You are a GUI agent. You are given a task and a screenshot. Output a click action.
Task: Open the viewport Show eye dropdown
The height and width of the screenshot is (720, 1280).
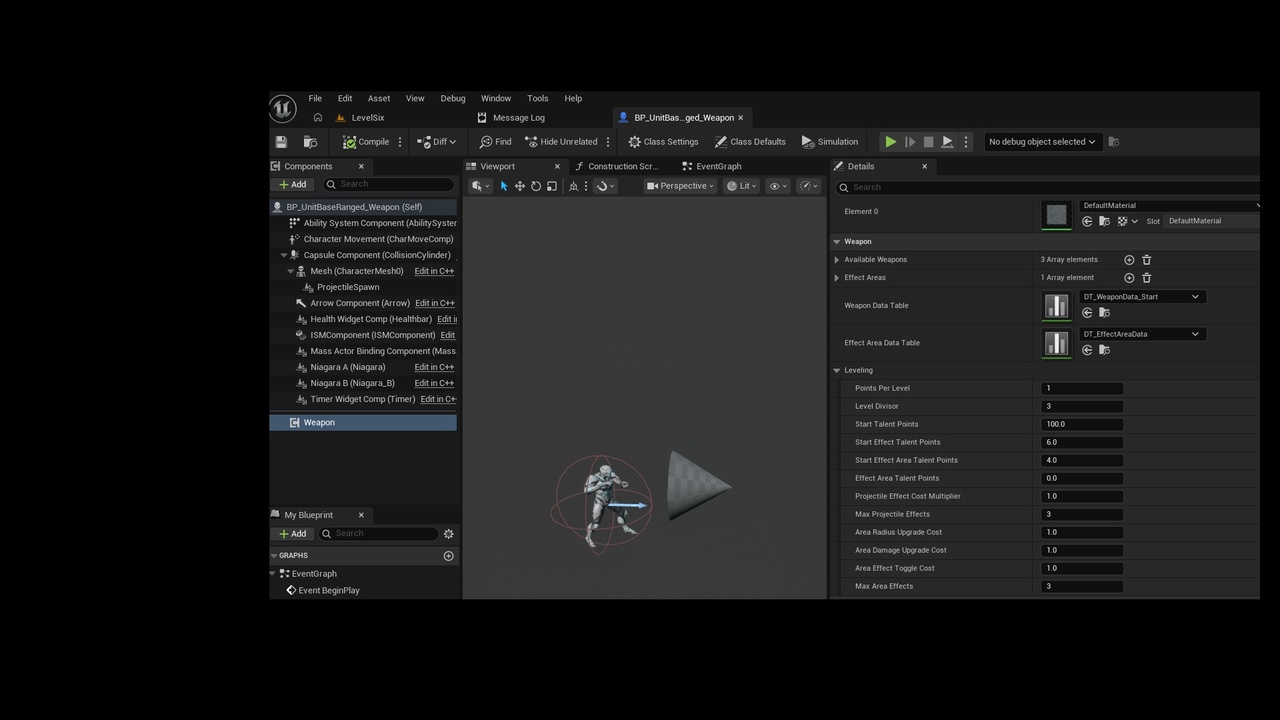(x=777, y=186)
